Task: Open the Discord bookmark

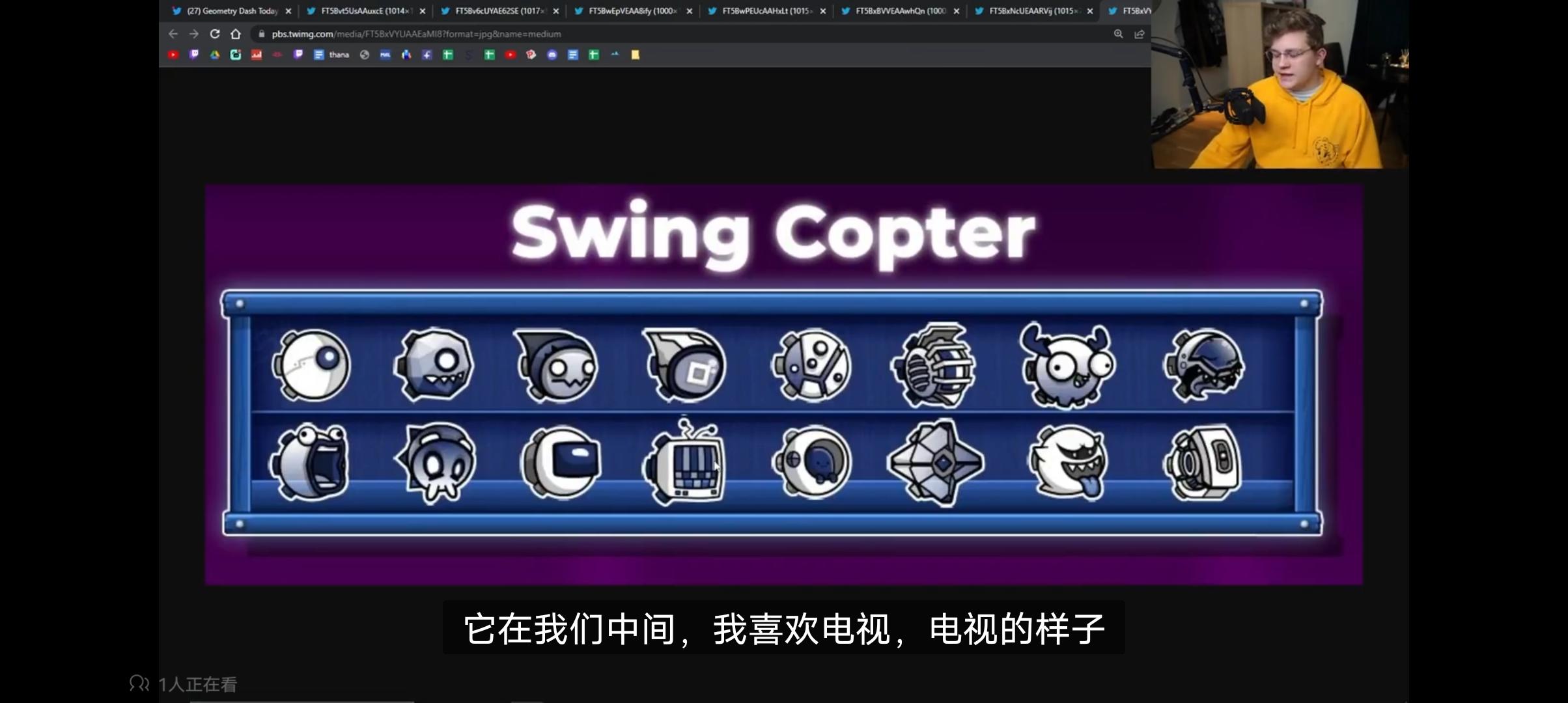Action: (552, 55)
